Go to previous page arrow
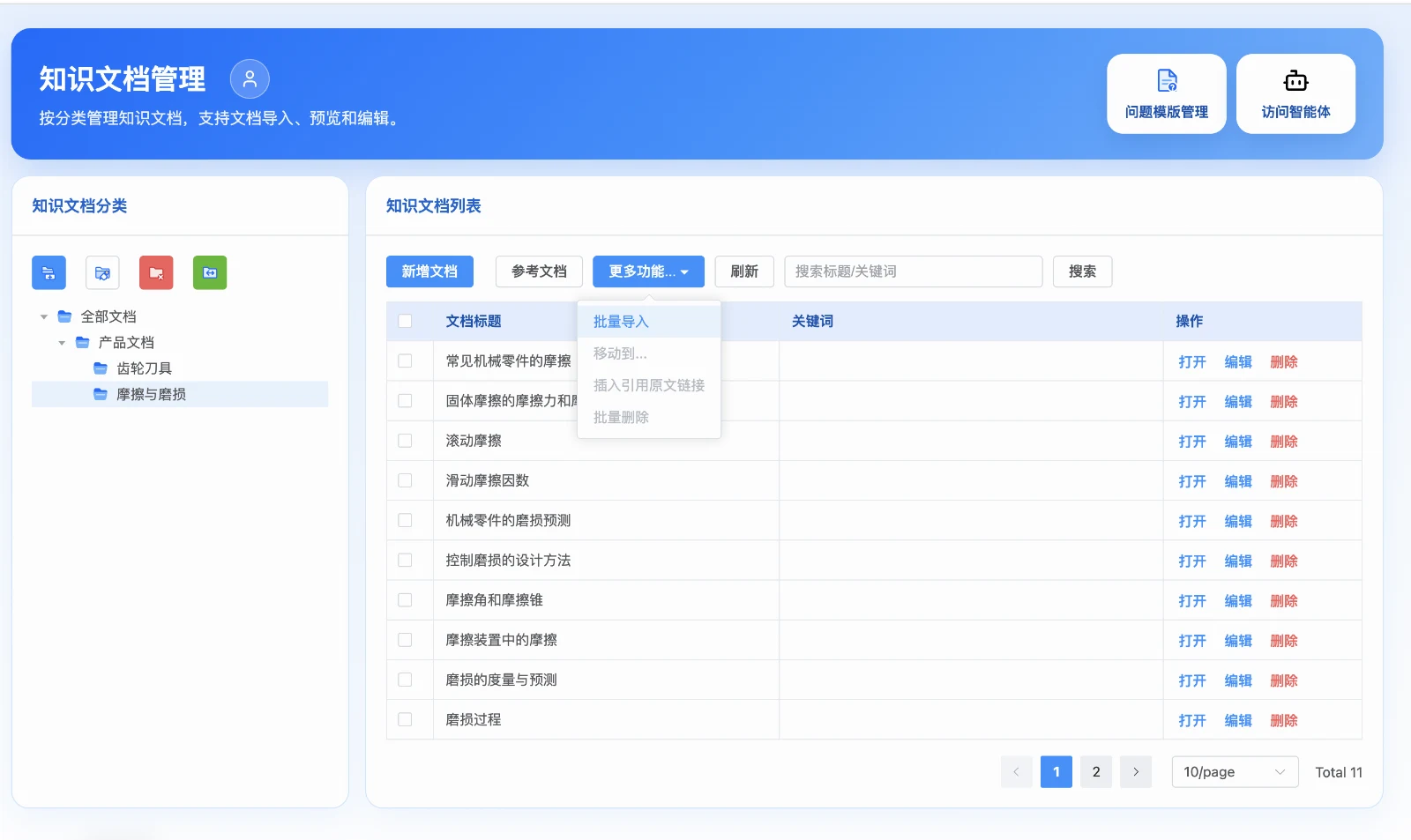This screenshot has height=840, width=1411. 1016,772
